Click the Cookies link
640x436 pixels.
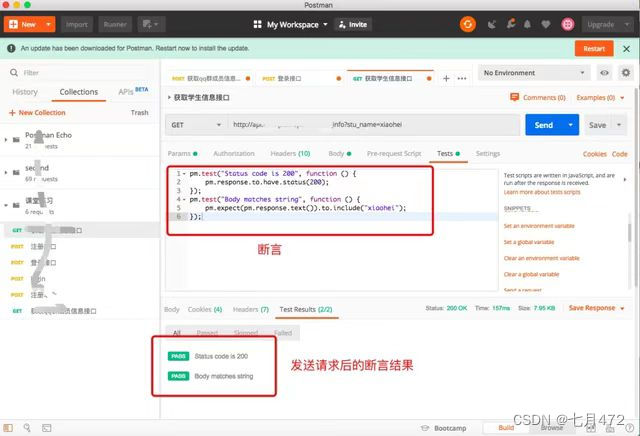click(595, 154)
